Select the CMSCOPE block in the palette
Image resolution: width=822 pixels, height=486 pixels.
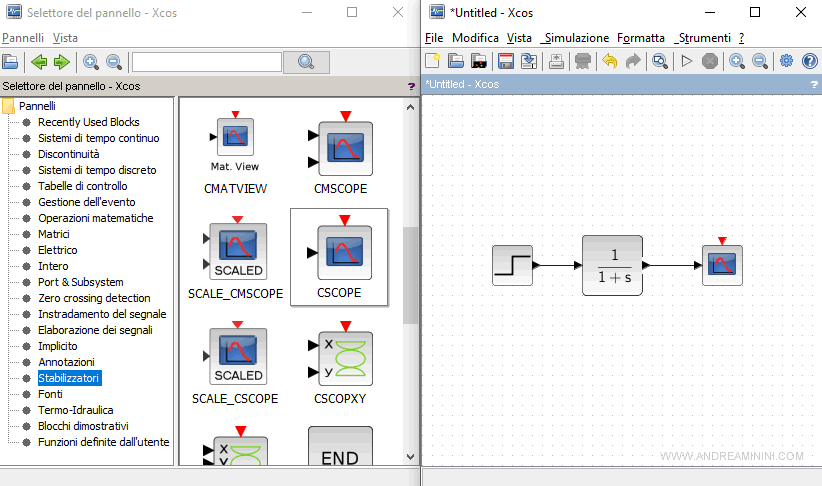point(341,153)
